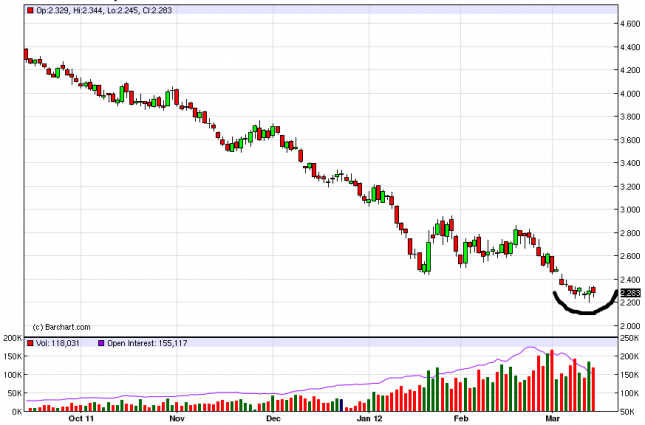
Task: Click the 2.000 price axis label
Action: pos(630,326)
